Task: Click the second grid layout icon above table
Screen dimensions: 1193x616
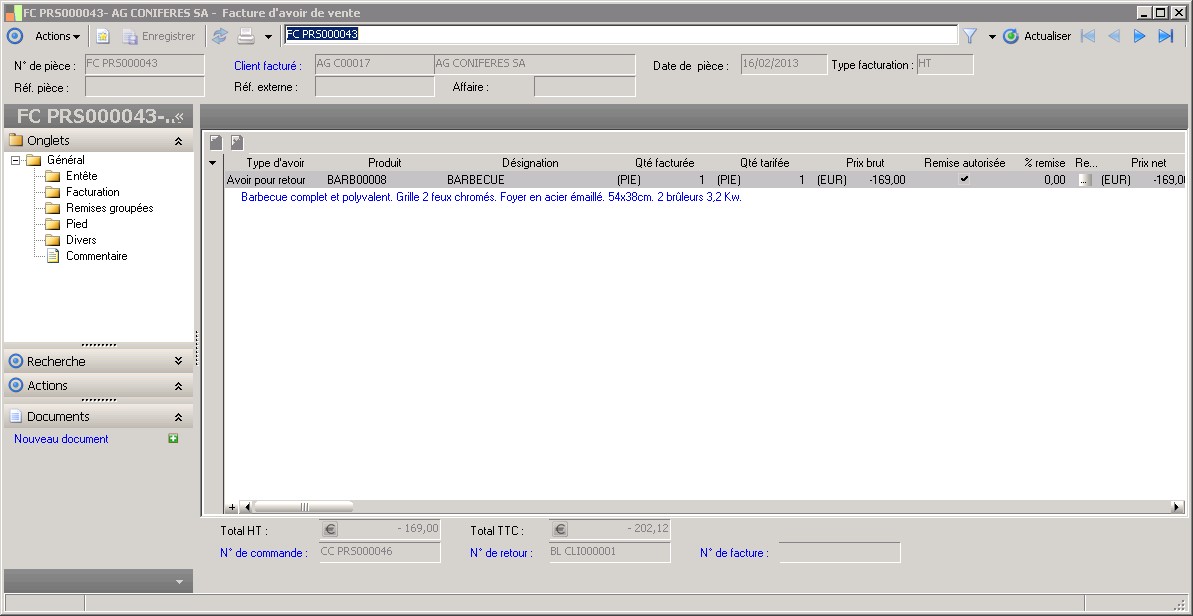Action: point(237,142)
